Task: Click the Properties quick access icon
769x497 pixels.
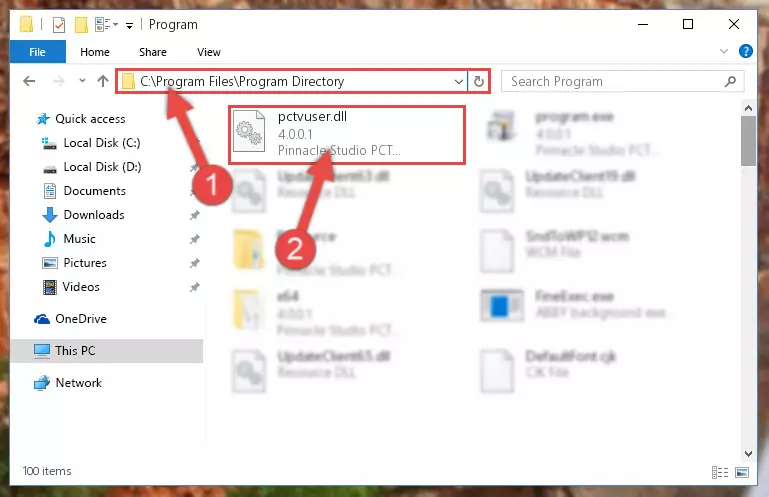Action: pos(59,24)
